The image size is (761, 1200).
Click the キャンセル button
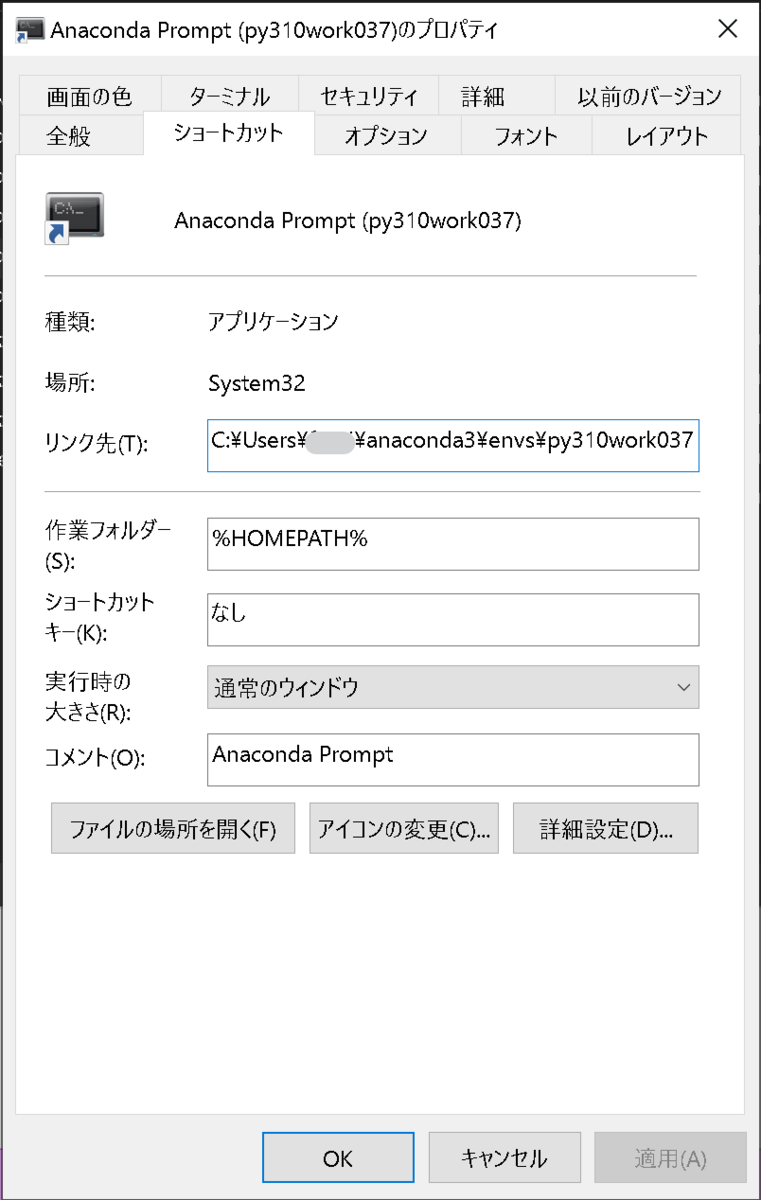coord(505,1158)
